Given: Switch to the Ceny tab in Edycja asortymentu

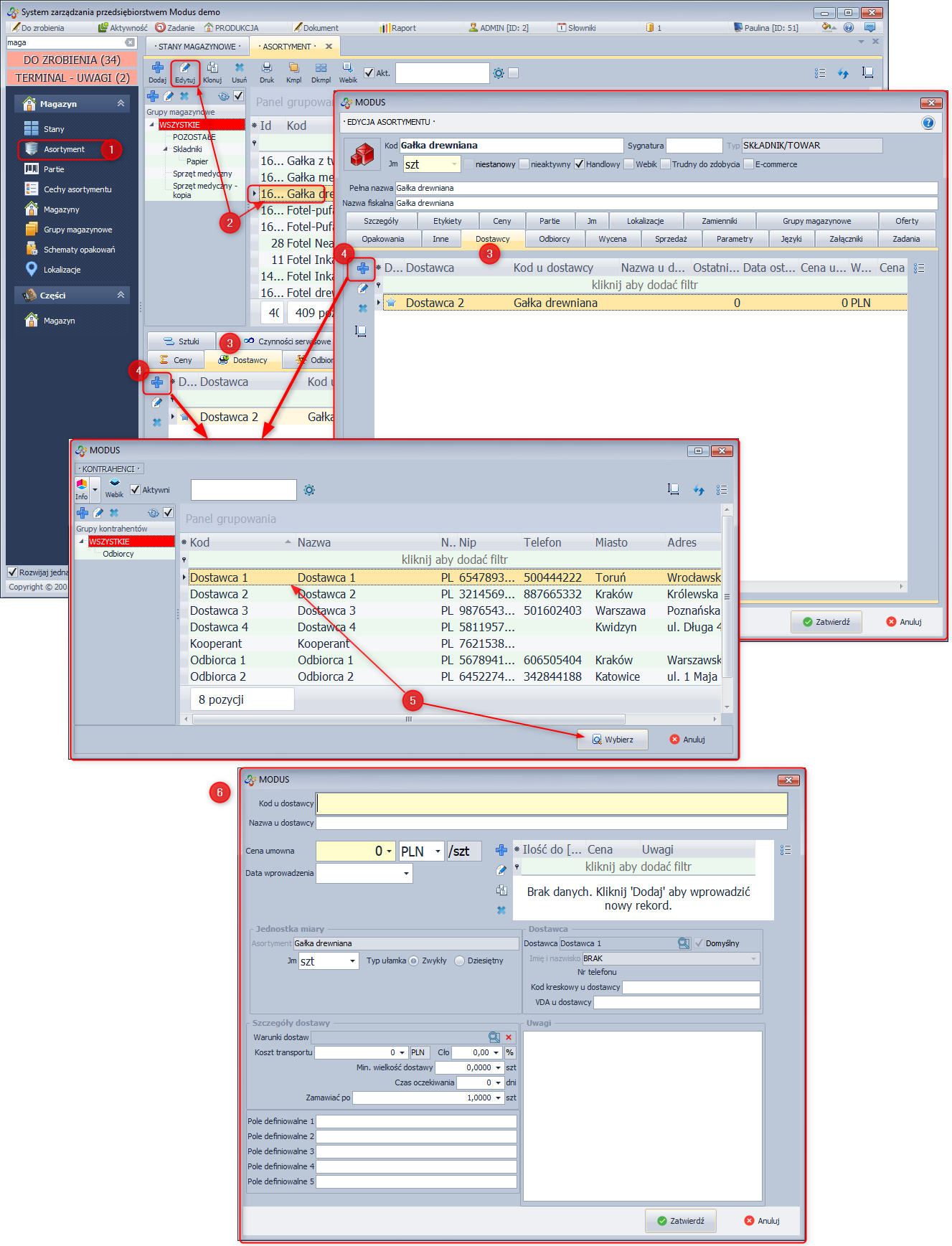Looking at the screenshot, I should click(x=502, y=221).
